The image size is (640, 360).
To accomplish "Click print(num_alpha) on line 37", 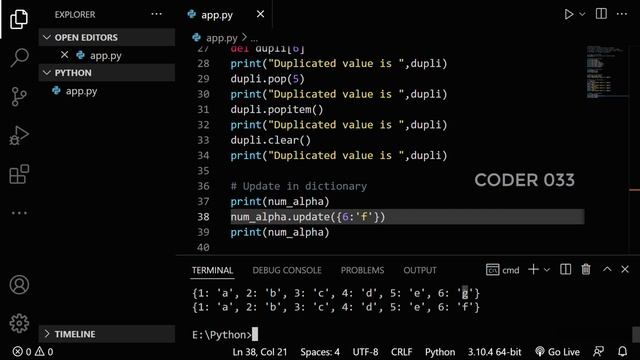I will (280, 202).
